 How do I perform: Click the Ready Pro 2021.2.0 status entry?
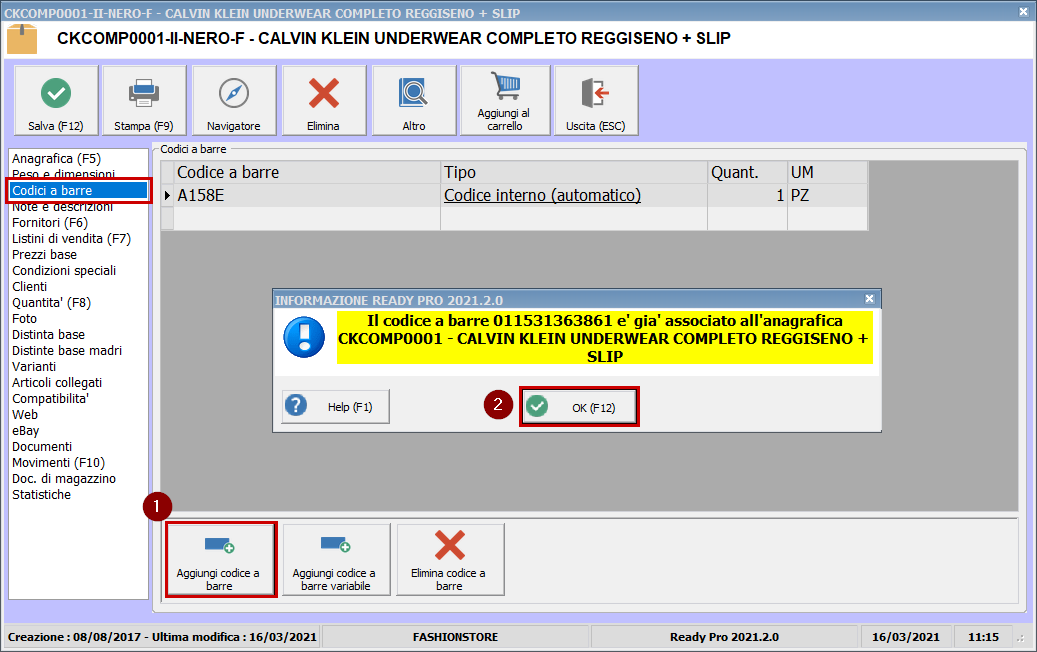tap(724, 637)
